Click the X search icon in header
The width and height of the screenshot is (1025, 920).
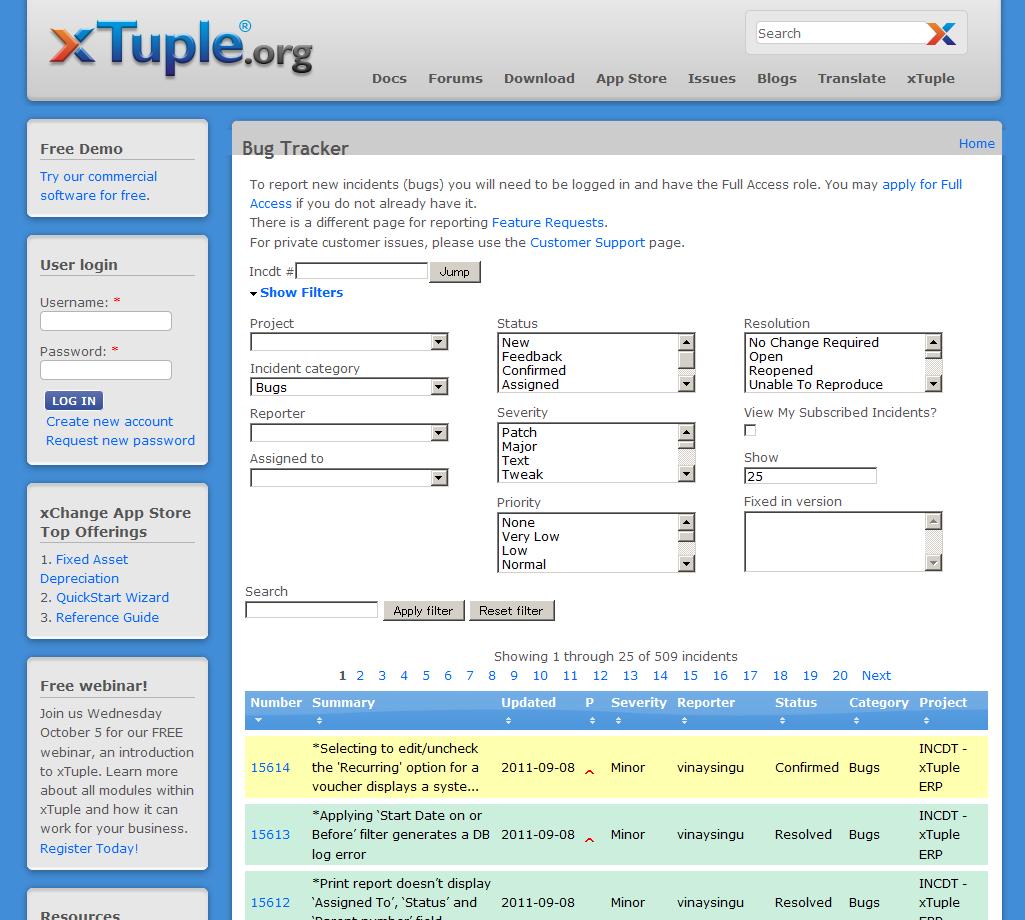pyautogui.click(x=941, y=33)
